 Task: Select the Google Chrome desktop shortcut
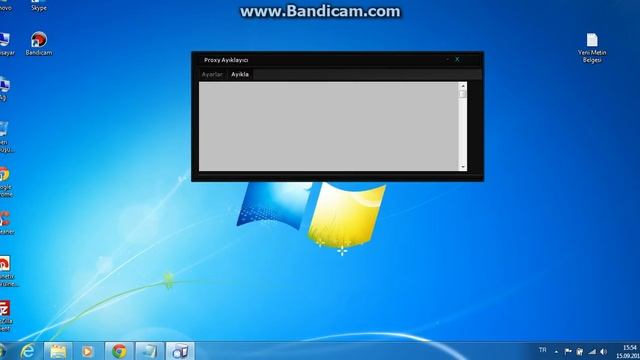pyautogui.click(x=5, y=182)
